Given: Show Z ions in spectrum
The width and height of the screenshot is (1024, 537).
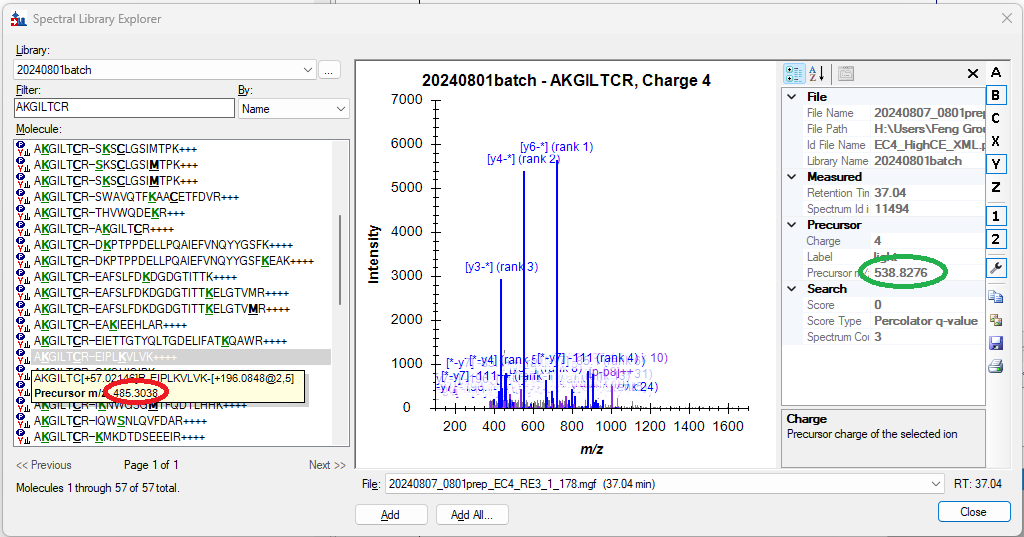Looking at the screenshot, I should pos(995,187).
